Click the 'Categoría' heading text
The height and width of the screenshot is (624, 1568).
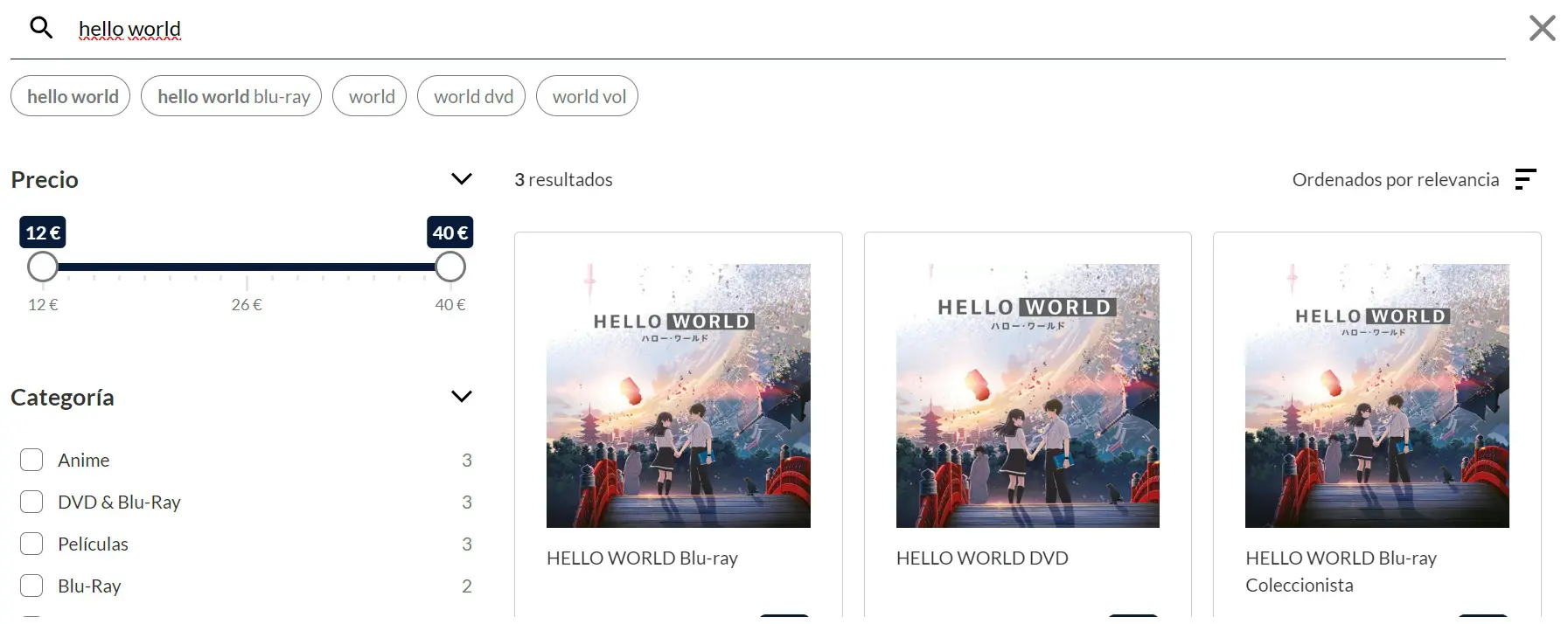point(62,397)
